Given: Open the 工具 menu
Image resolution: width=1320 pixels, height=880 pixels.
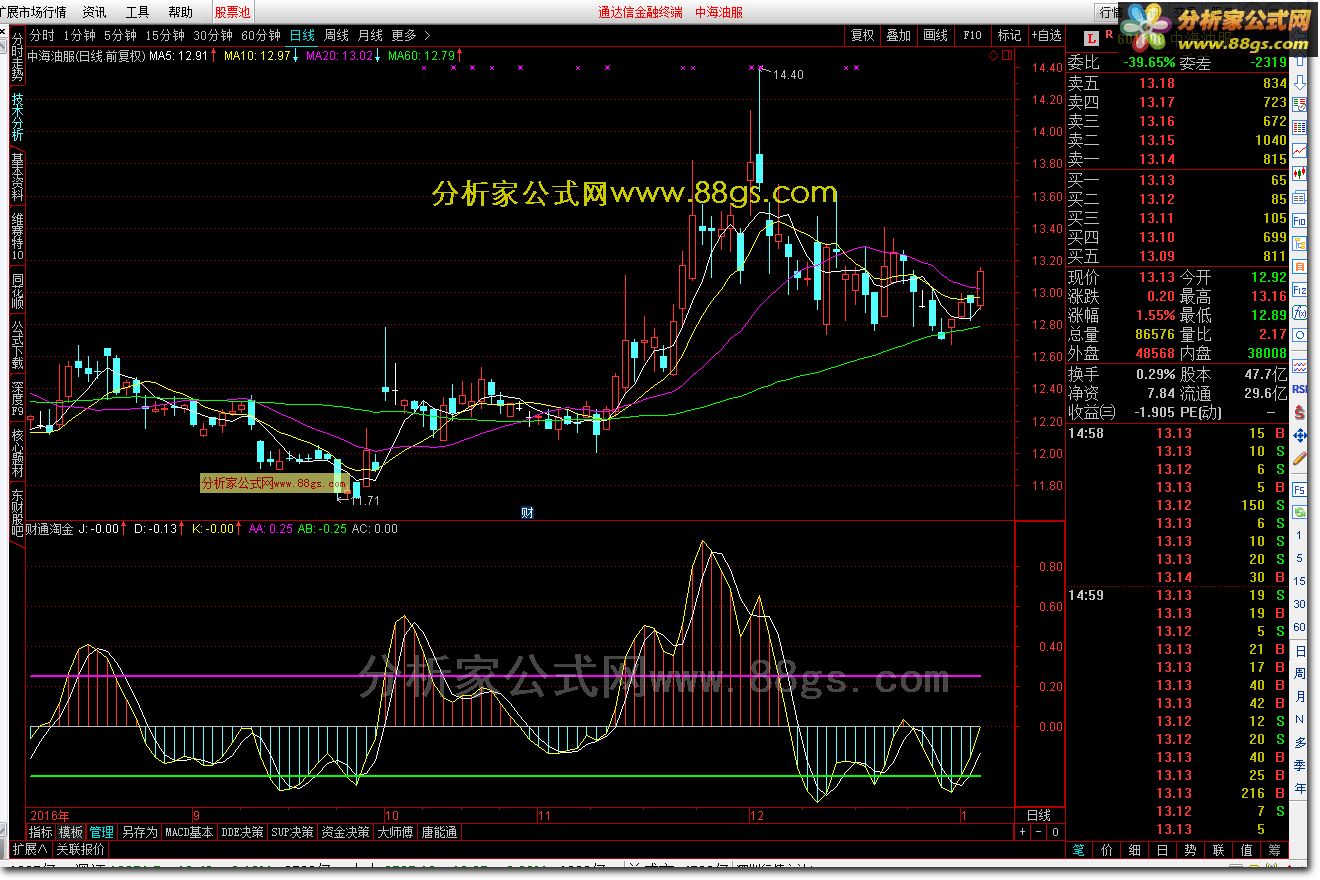Looking at the screenshot, I should 138,12.
